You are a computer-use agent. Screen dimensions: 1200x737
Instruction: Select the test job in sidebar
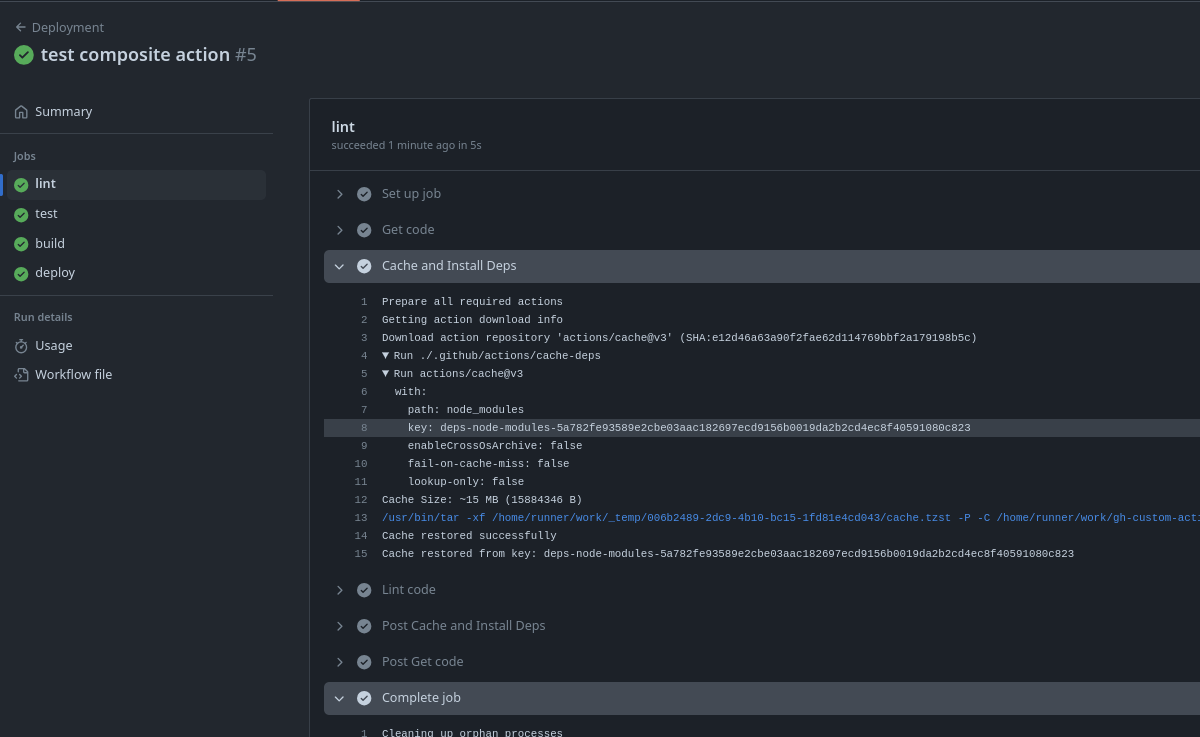click(x=46, y=214)
